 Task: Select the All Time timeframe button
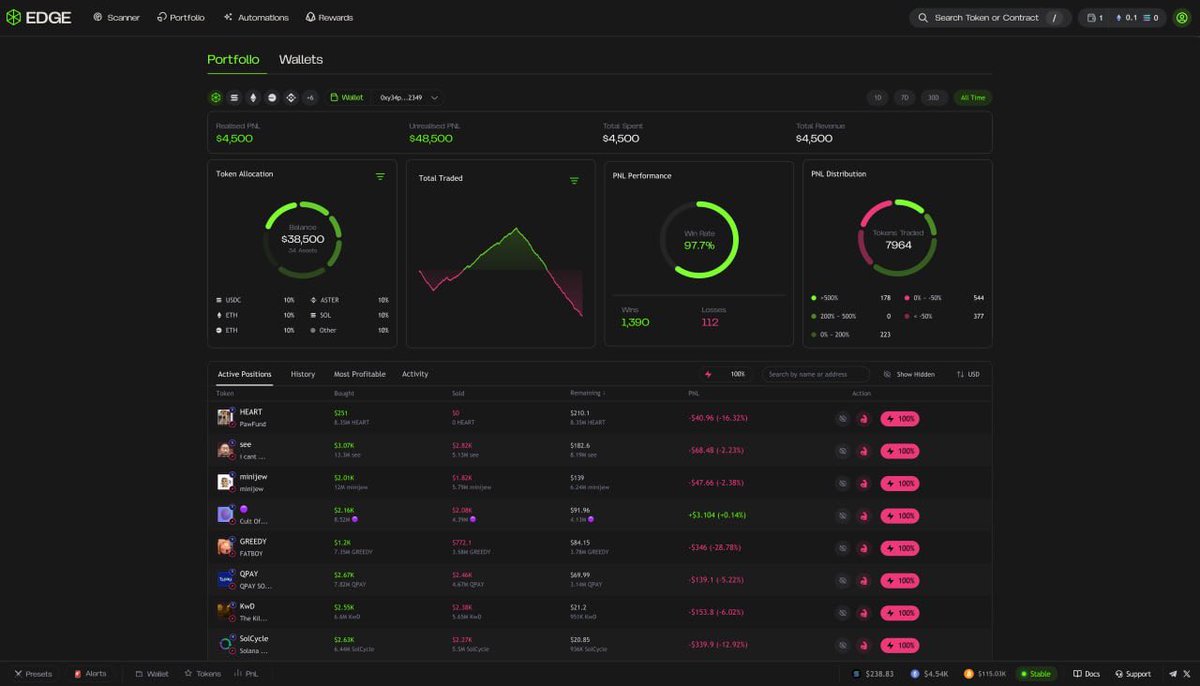click(x=971, y=97)
